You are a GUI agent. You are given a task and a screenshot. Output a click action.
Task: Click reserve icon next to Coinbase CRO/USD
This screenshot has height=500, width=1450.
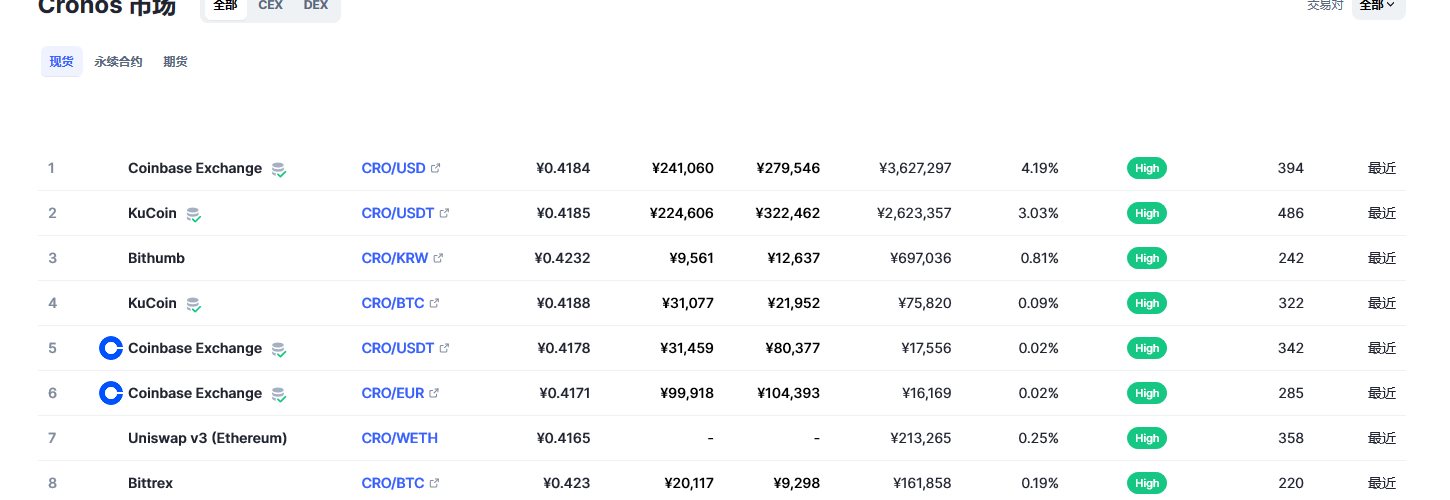click(x=279, y=169)
